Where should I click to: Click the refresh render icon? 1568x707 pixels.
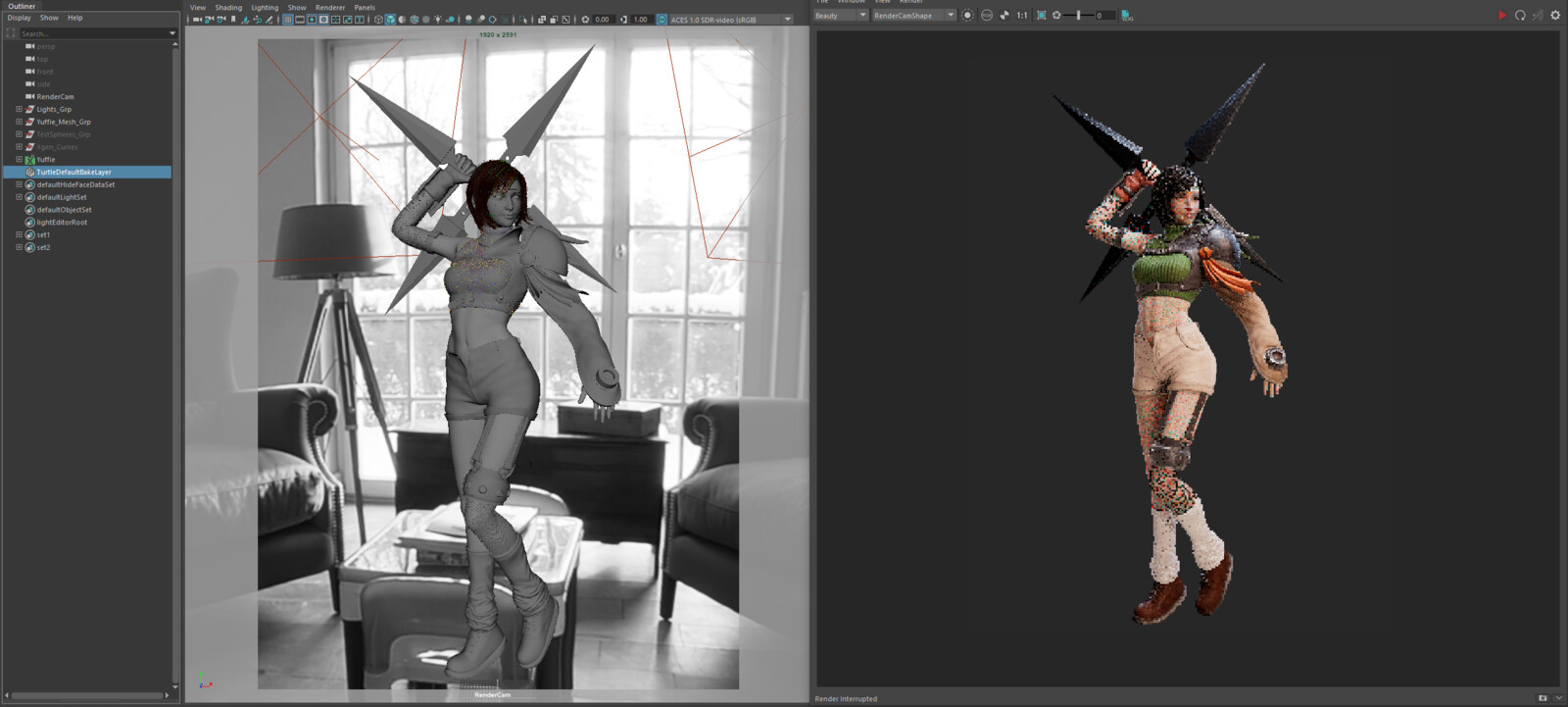click(x=1520, y=16)
